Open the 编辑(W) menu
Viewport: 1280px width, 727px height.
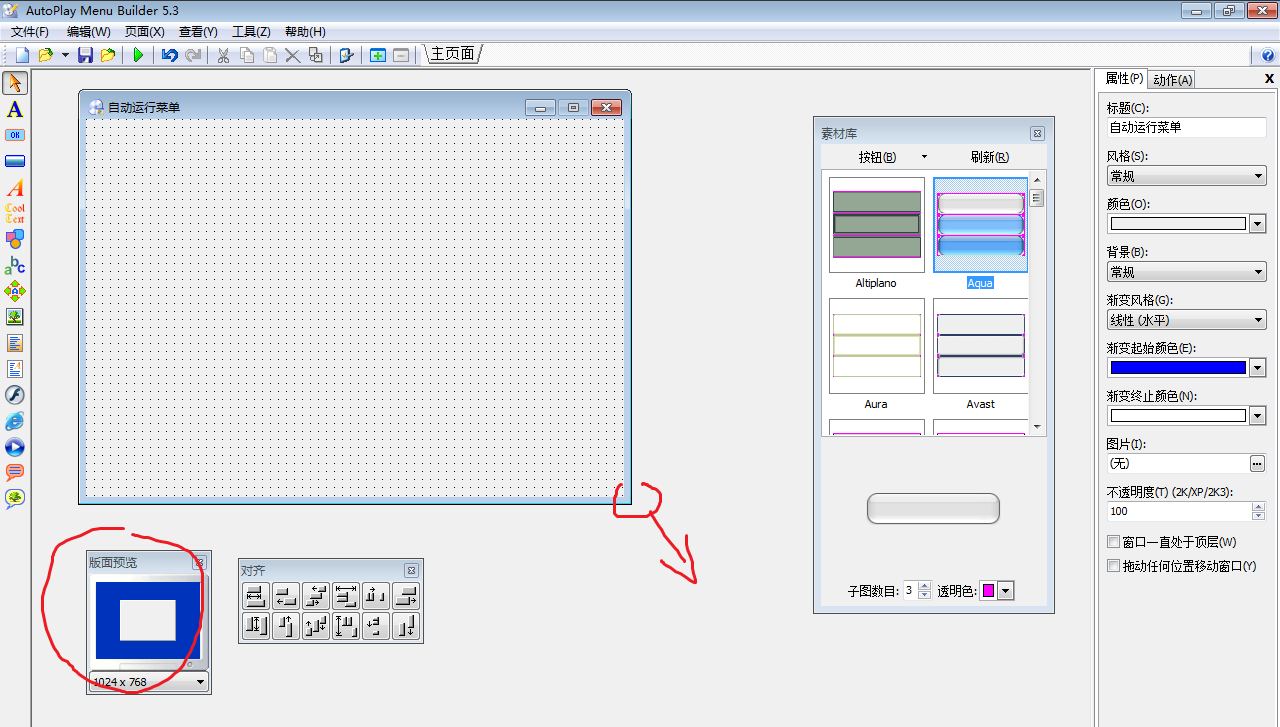(x=89, y=32)
